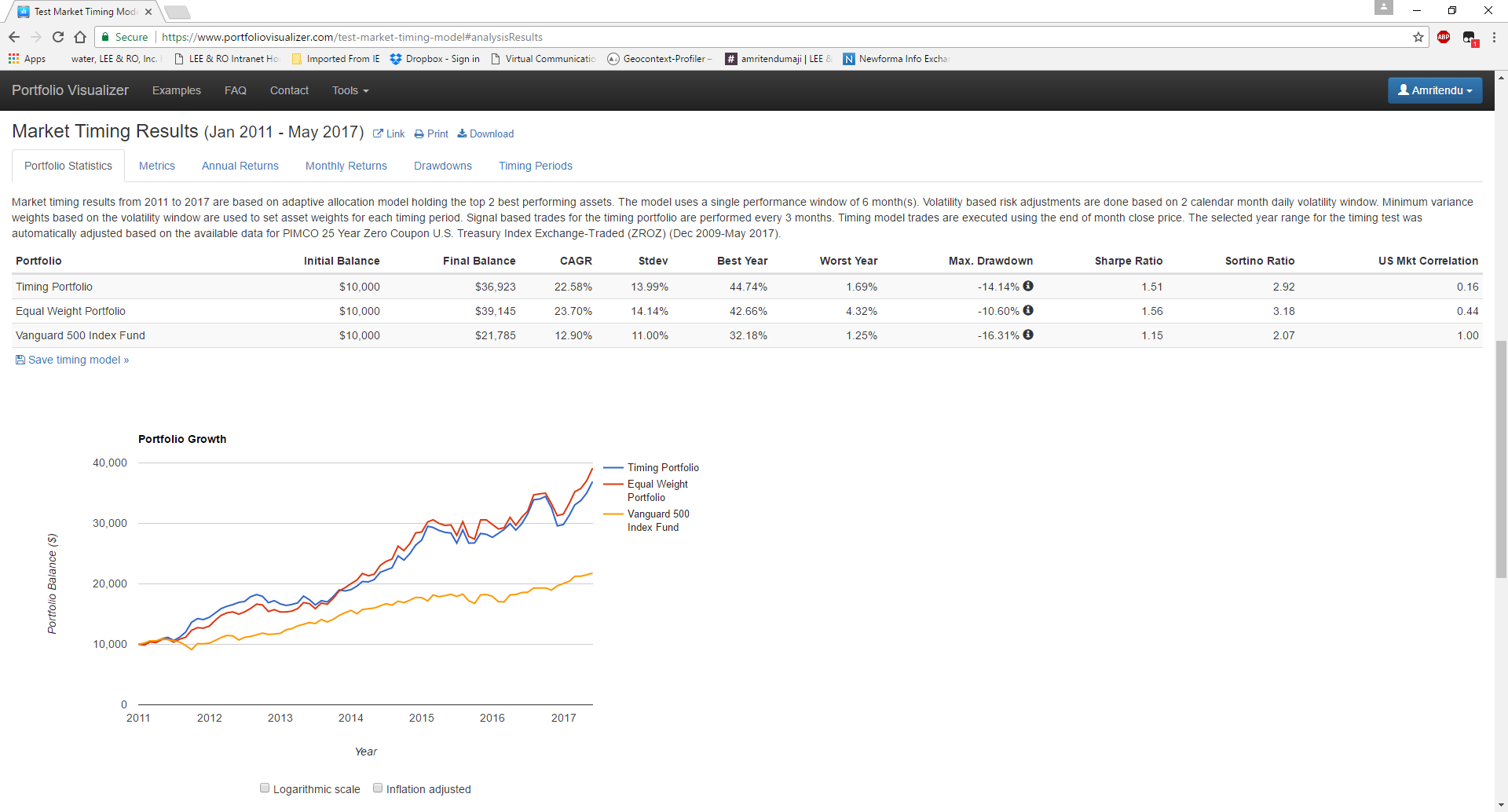
Task: Bookmark this page with star icon
Action: [x=1418, y=37]
